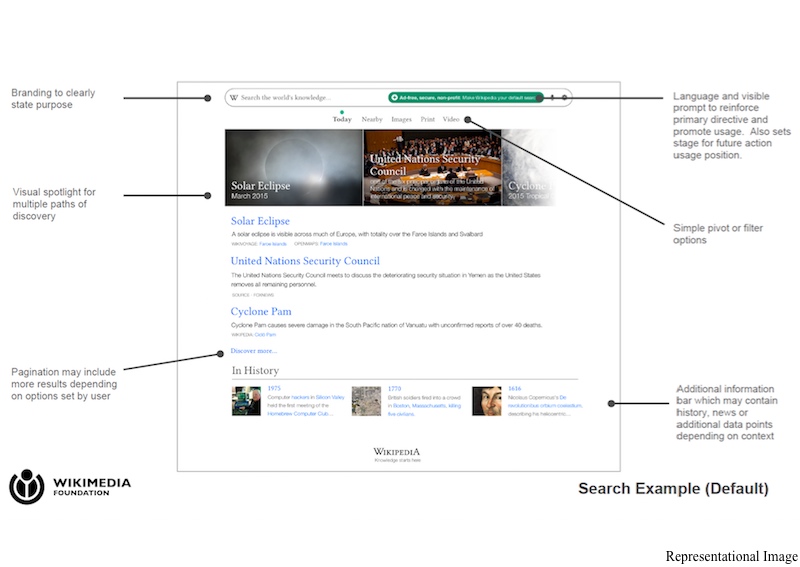Click the 'March 2015' caption on eclipse card
800x567 pixels.
[x=249, y=196]
